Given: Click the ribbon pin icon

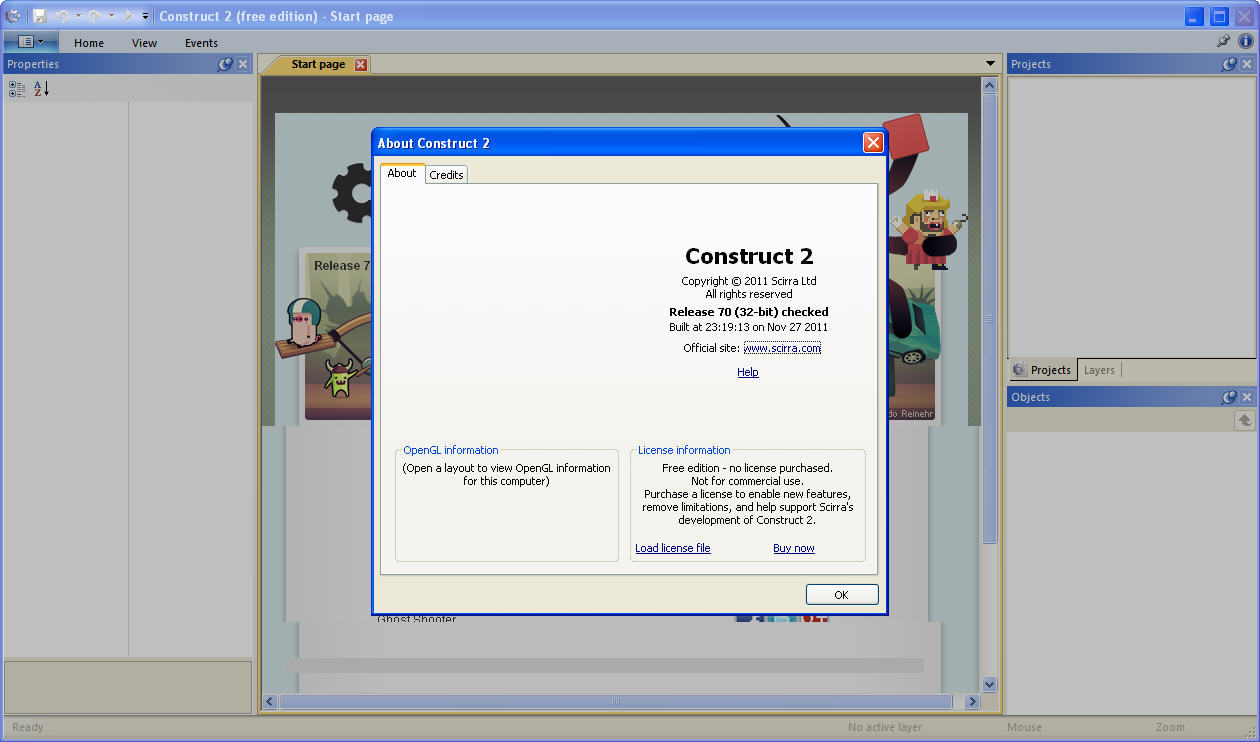Looking at the screenshot, I should coord(1223,42).
